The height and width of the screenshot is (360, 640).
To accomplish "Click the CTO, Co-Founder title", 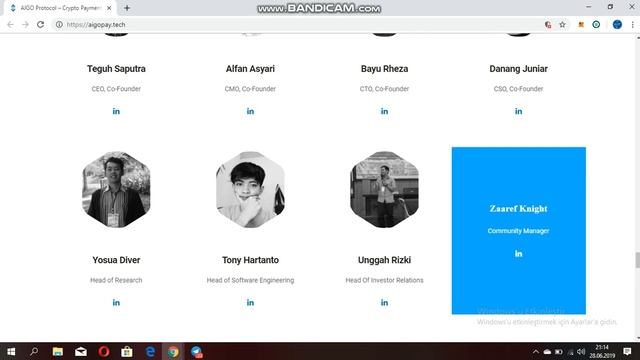I will pyautogui.click(x=384, y=89).
